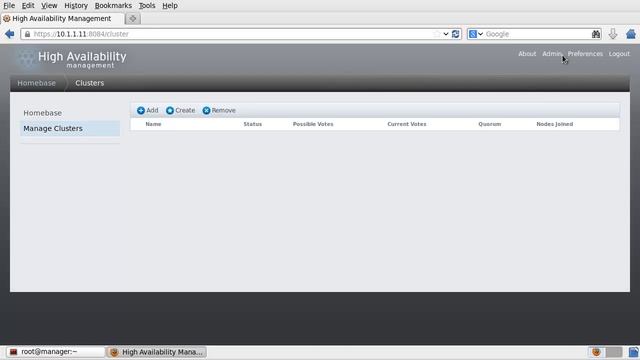Click the Homebase breadcrumb

click(36, 83)
